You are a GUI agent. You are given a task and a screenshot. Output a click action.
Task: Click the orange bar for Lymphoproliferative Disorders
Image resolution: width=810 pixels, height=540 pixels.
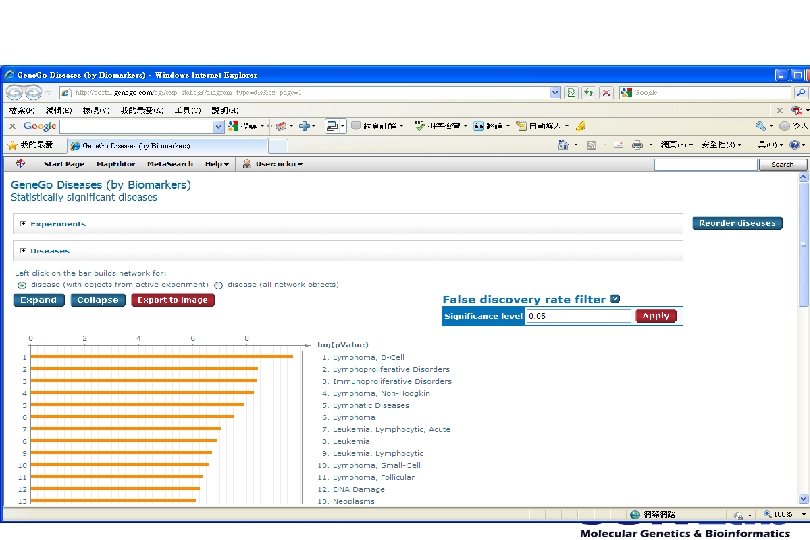tap(144, 368)
